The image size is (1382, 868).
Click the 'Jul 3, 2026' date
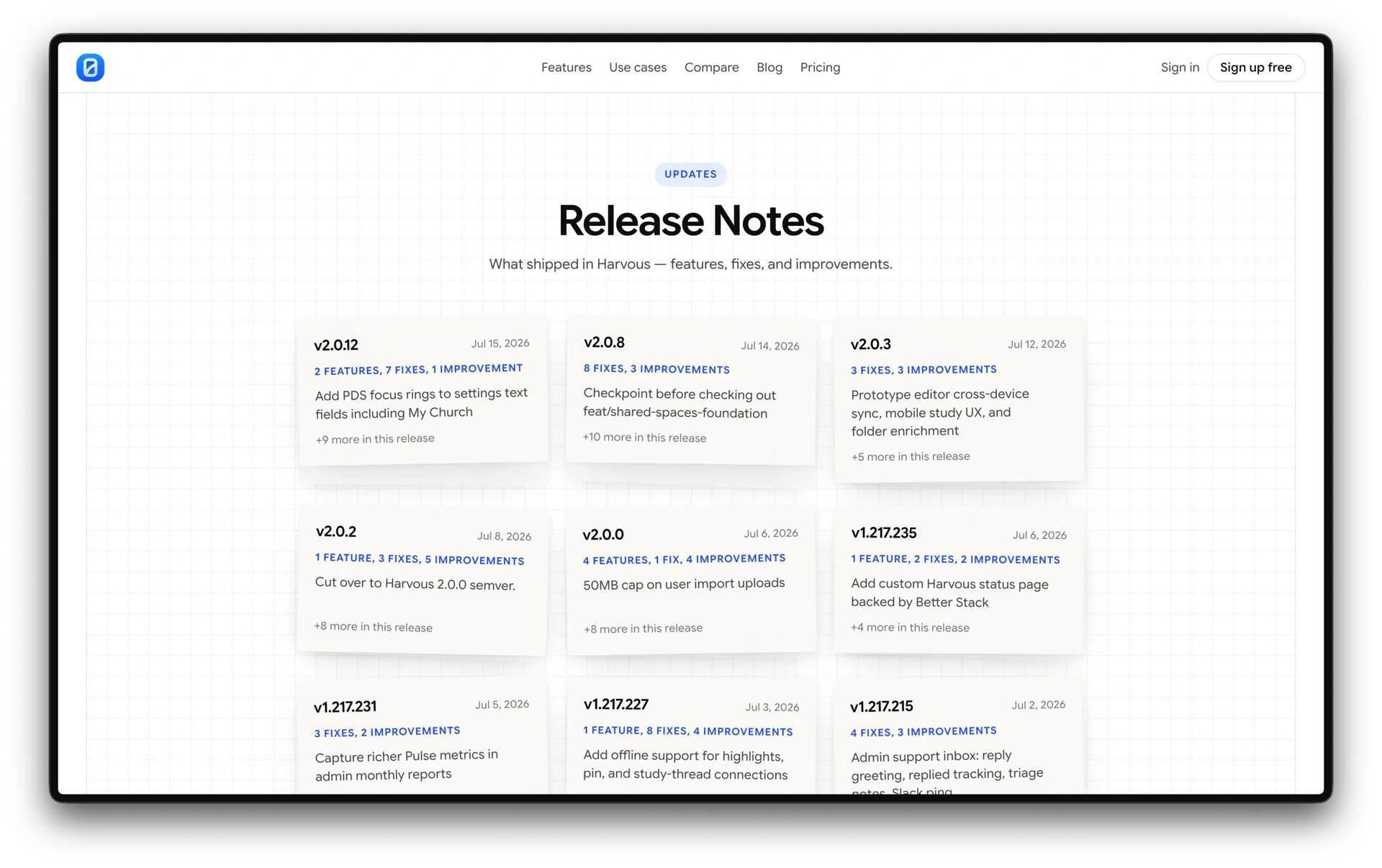click(772, 707)
